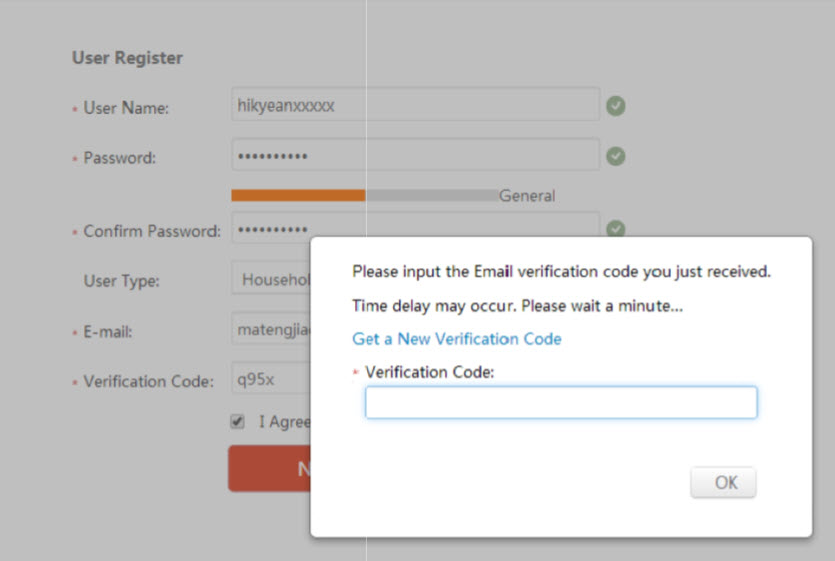Click the User Name field with hikyeanxxxxx
The width and height of the screenshot is (835, 561).
click(x=415, y=105)
